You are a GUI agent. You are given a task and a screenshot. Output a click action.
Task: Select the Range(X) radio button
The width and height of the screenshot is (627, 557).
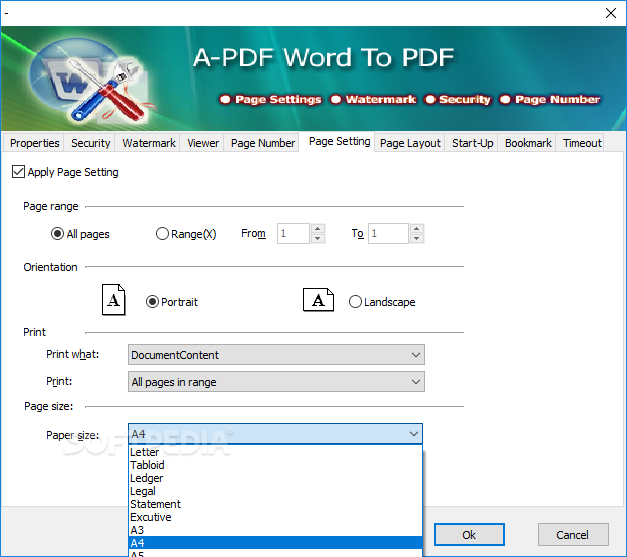coord(162,234)
